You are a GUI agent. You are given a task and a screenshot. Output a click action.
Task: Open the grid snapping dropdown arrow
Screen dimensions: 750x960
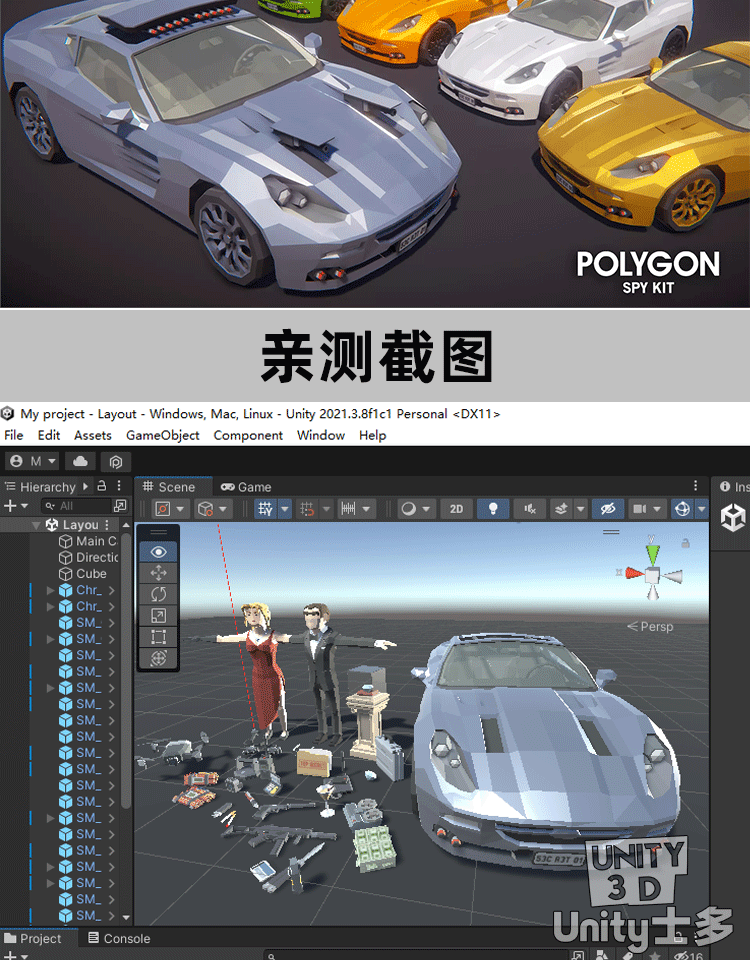326,509
